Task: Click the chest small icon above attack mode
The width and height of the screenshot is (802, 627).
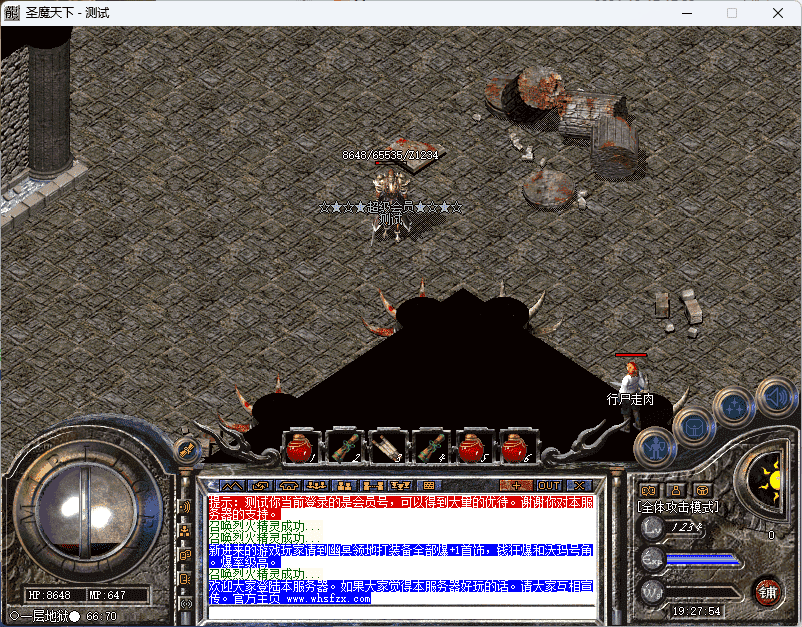Action: click(x=703, y=490)
